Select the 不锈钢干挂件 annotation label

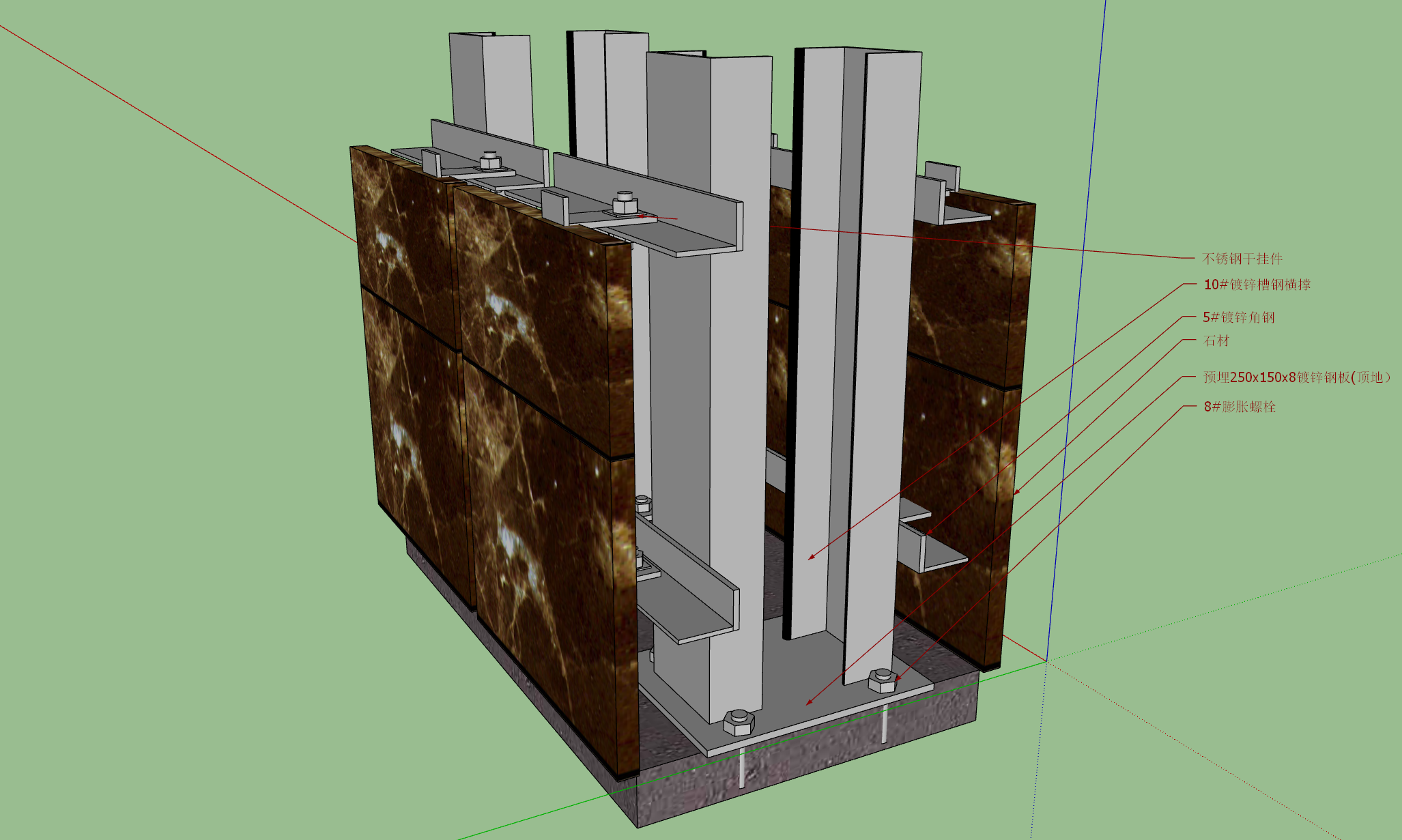(x=1242, y=259)
